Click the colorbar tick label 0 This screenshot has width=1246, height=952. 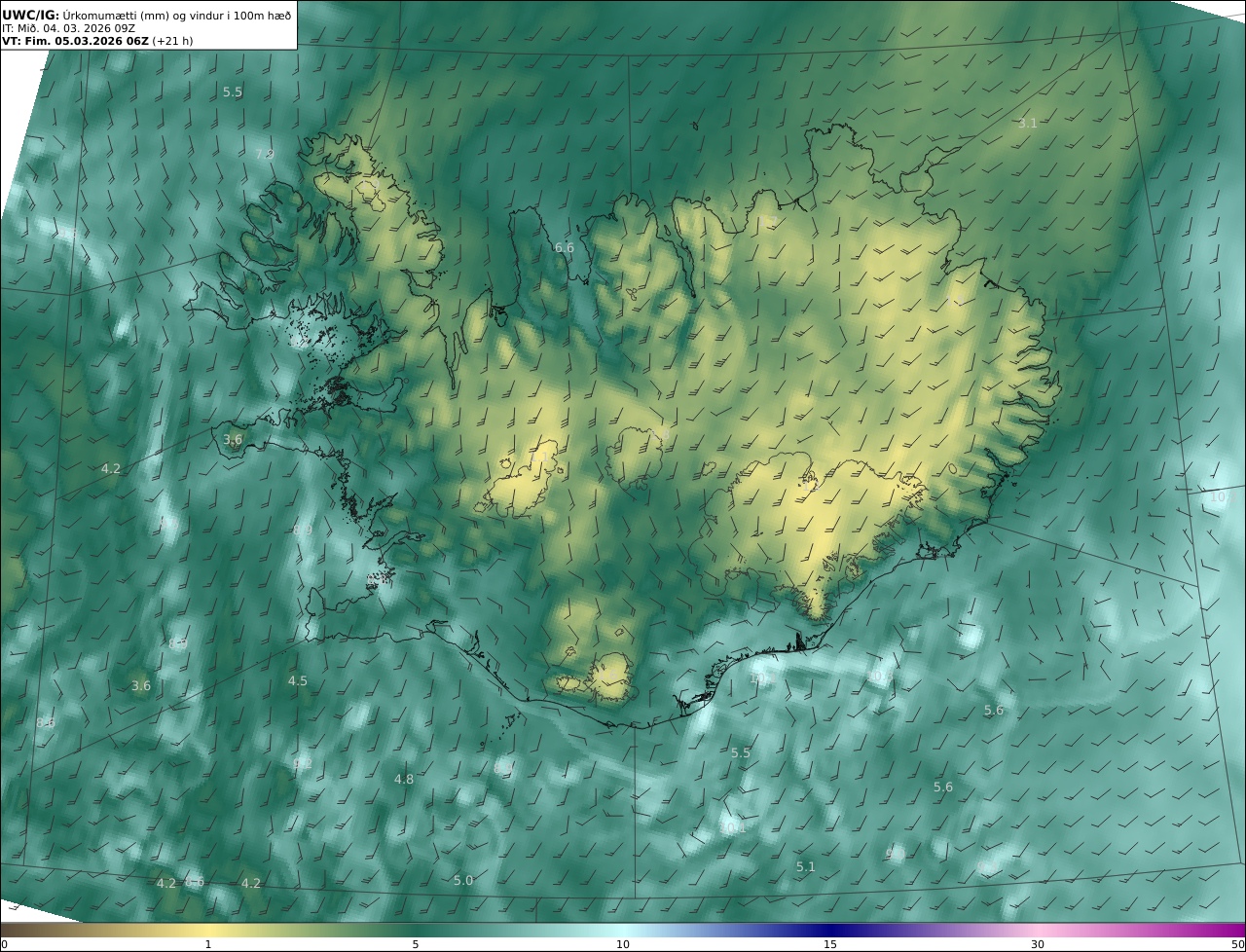tap(4, 944)
